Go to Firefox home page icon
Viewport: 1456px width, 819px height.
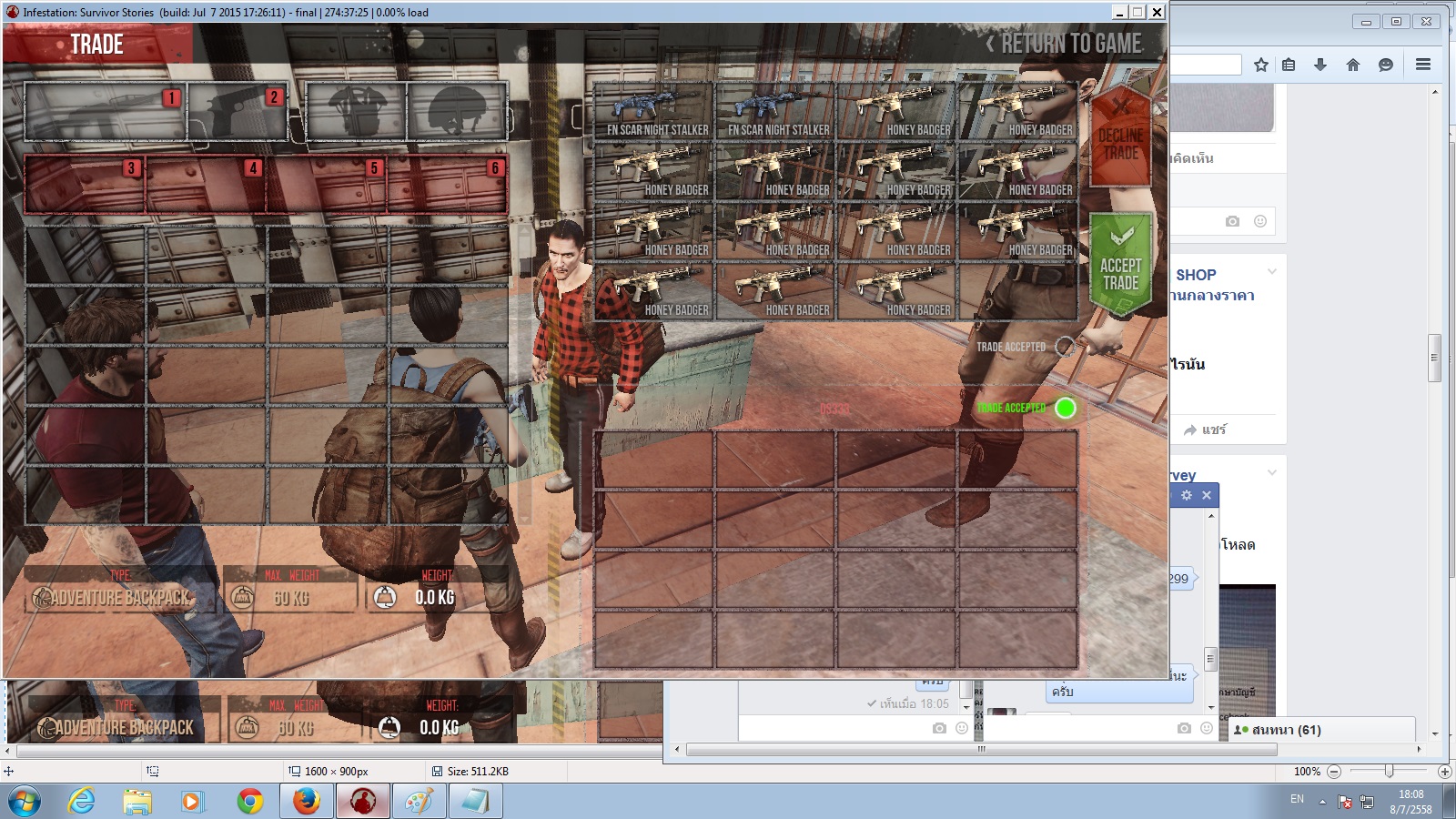(x=1352, y=65)
